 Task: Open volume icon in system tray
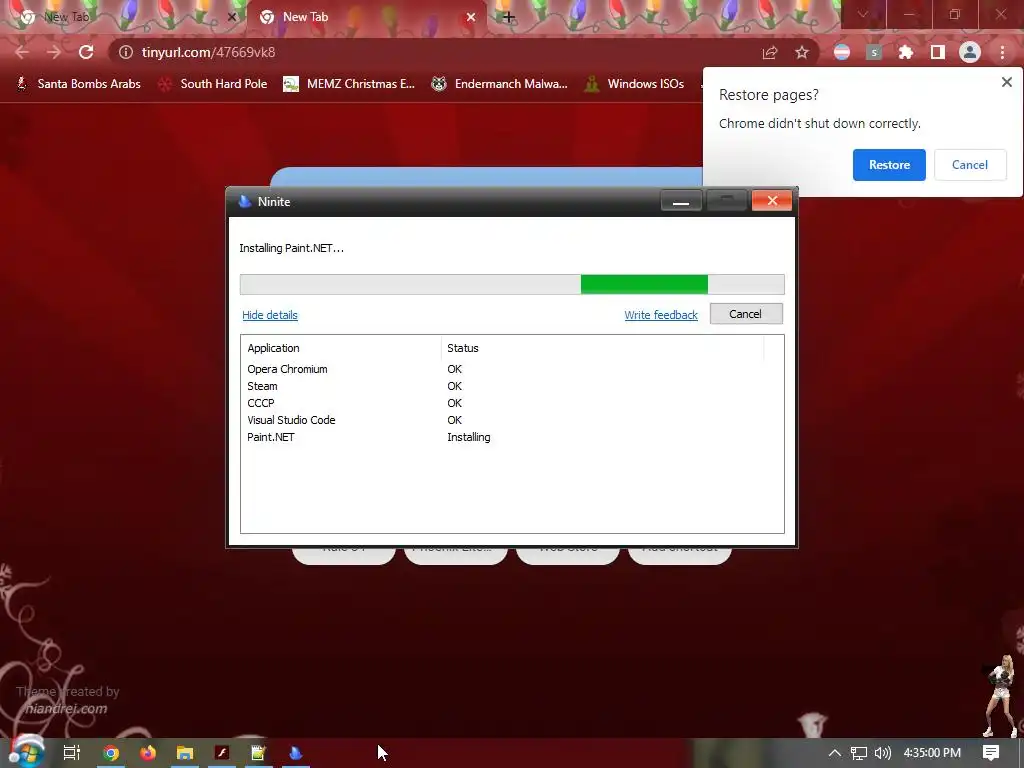click(883, 753)
